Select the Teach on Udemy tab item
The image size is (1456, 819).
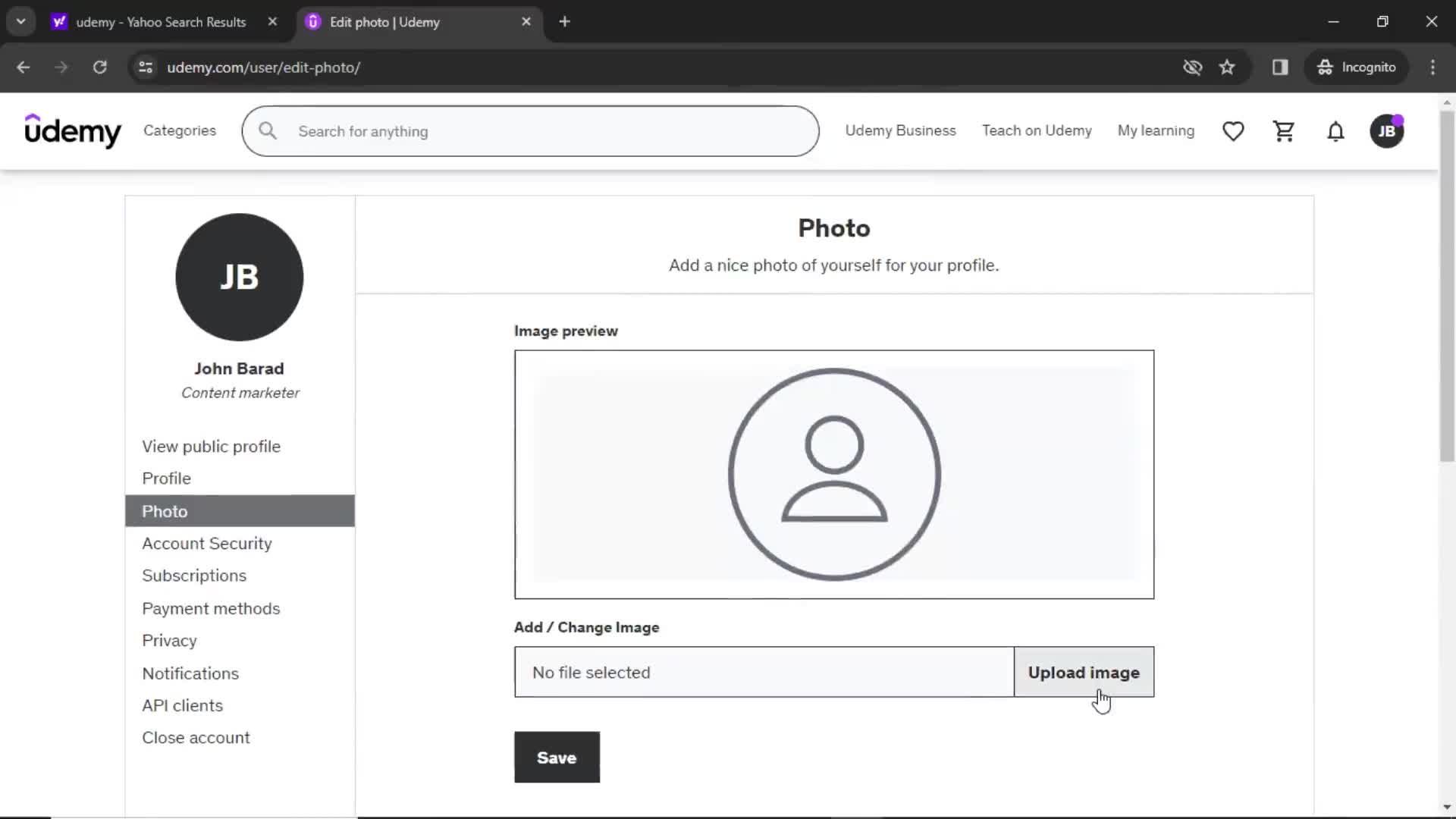[x=1037, y=131]
